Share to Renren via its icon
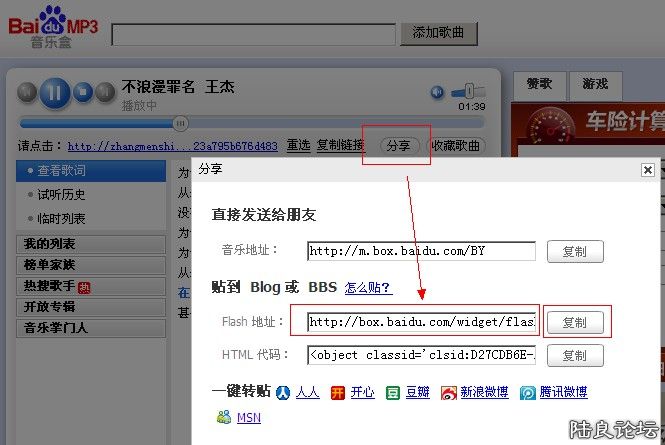665x445 pixels. tap(284, 393)
